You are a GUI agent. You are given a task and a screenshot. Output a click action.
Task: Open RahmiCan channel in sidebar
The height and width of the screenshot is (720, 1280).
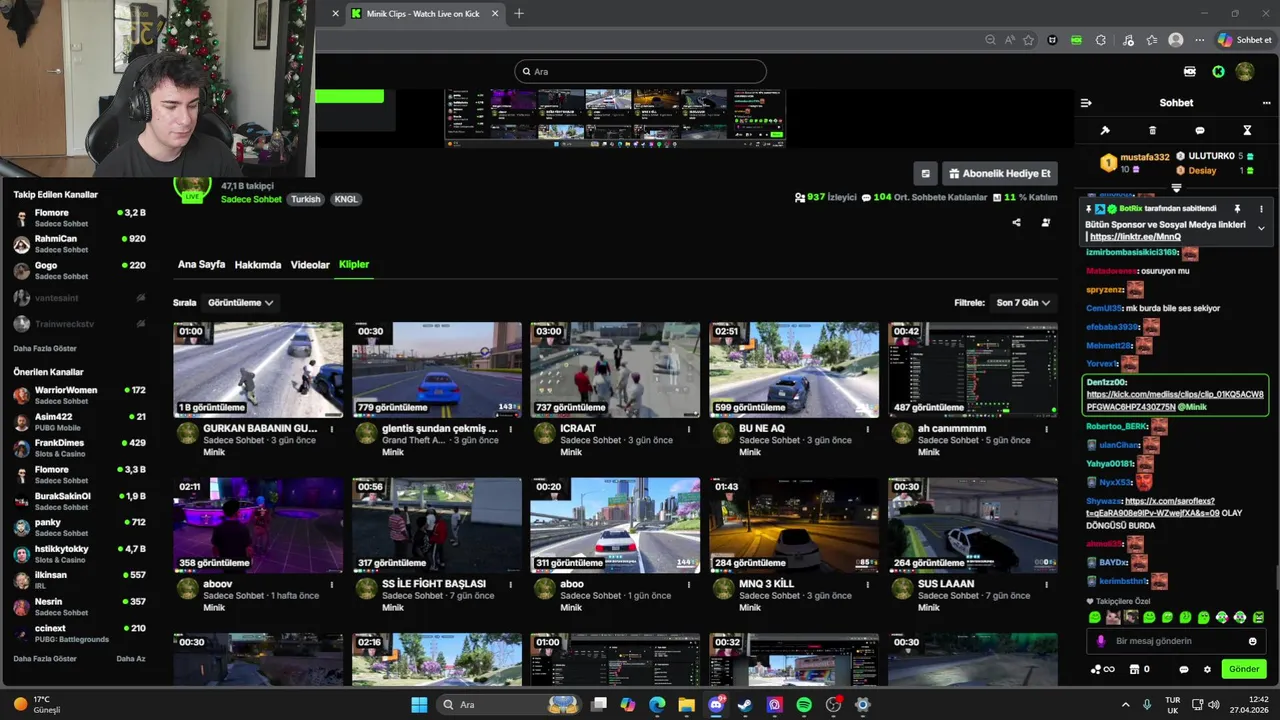click(x=80, y=244)
